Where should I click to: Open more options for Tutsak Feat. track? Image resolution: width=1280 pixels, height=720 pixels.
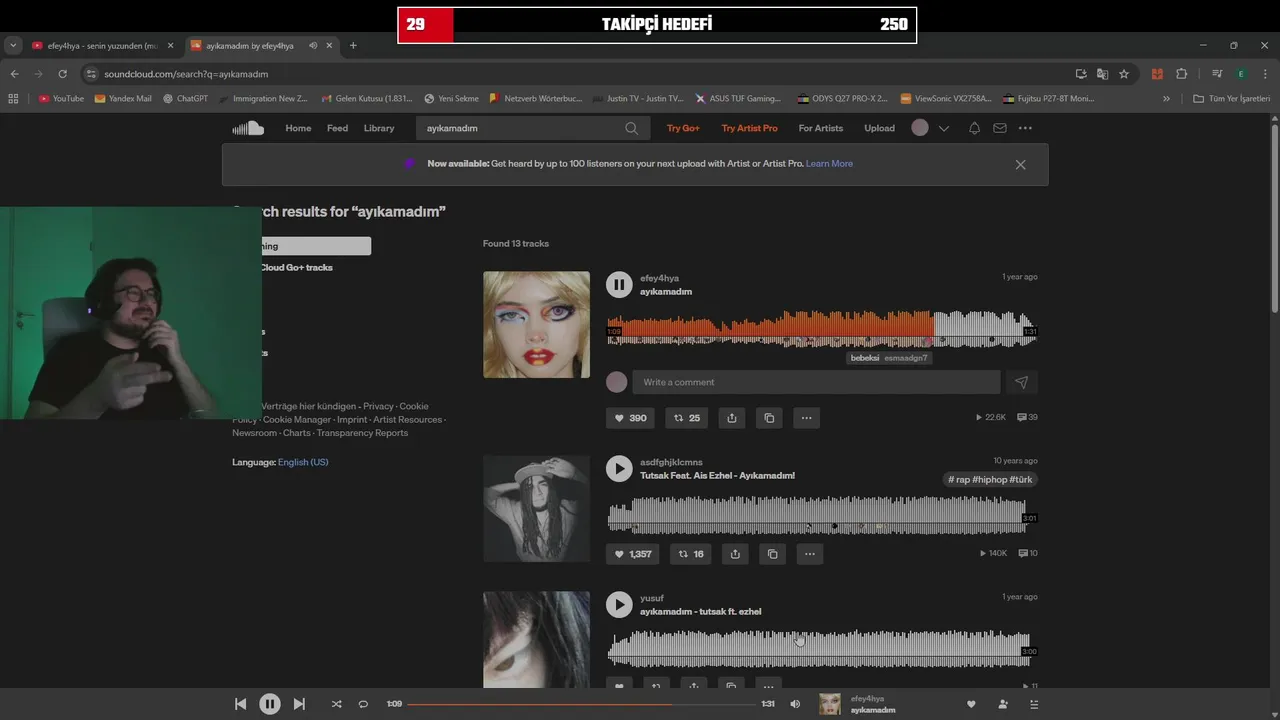[x=810, y=554]
